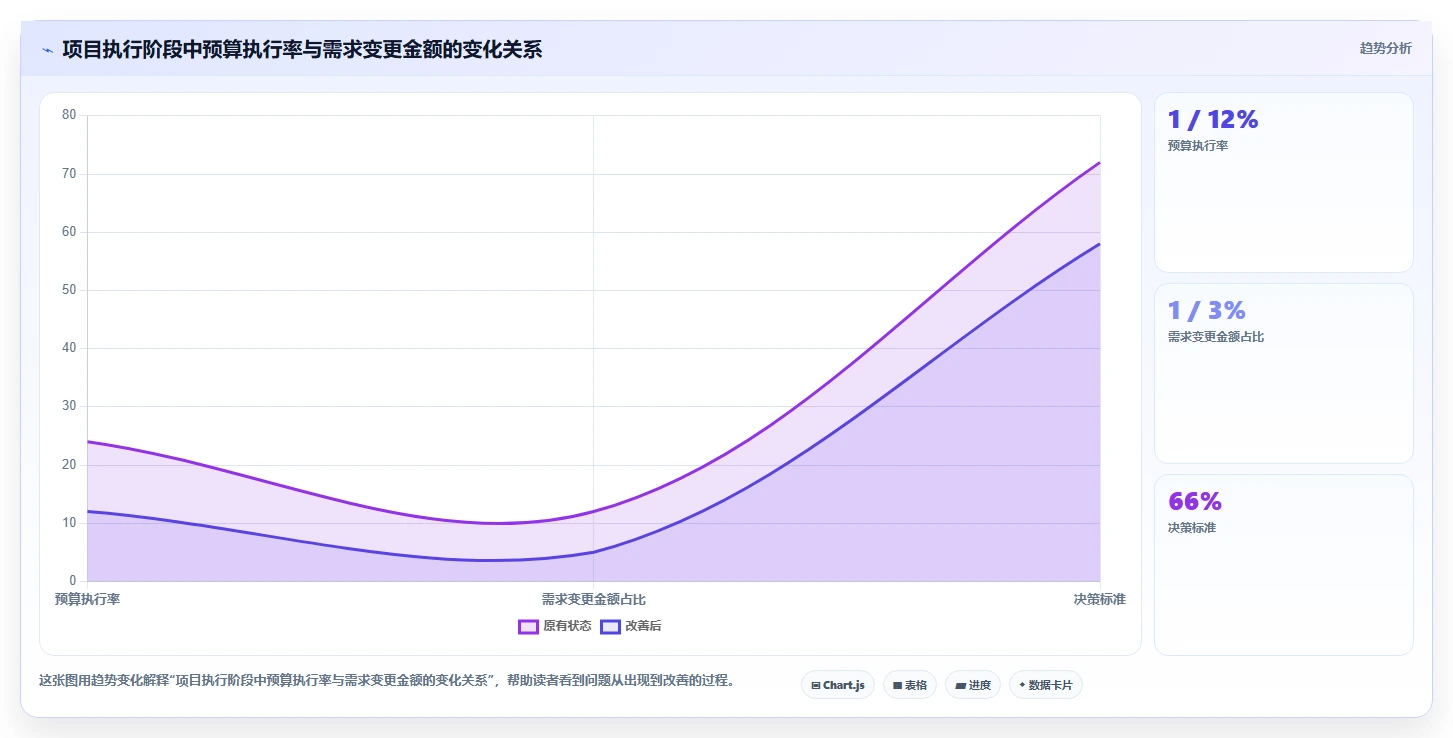1453x738 pixels.
Task: Select the 1 / 3% 需求变更金额占比 card
Action: tap(1284, 373)
